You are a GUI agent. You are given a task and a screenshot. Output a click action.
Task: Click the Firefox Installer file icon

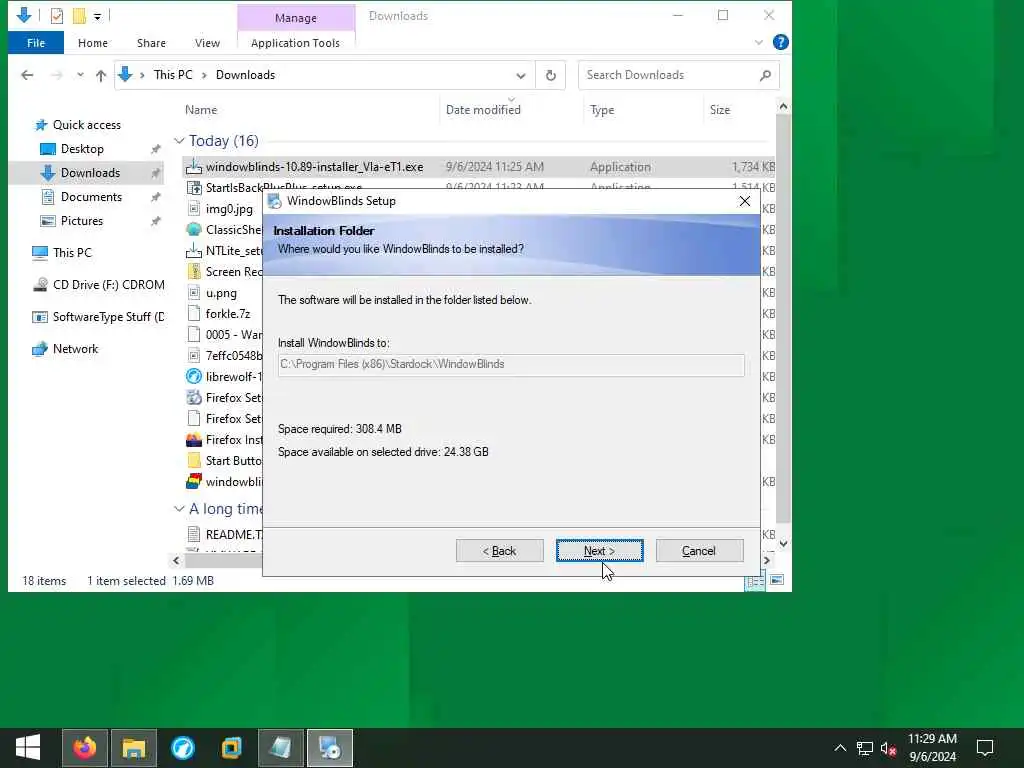pyautogui.click(x=193, y=440)
